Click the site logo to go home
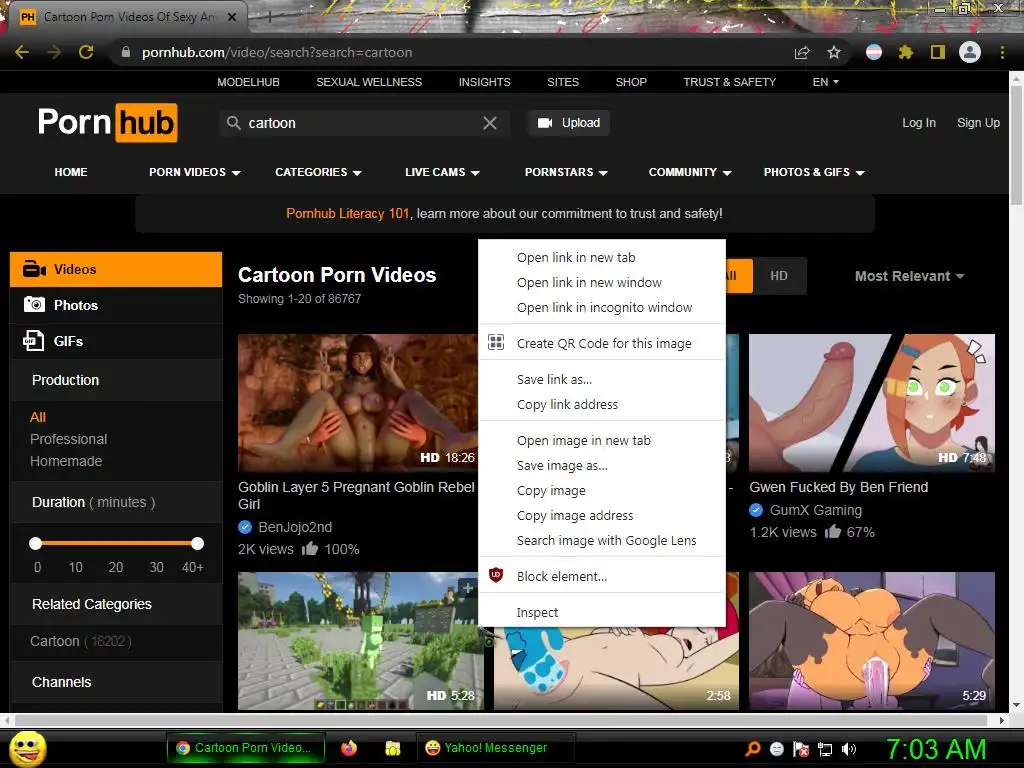 pyautogui.click(x=108, y=122)
